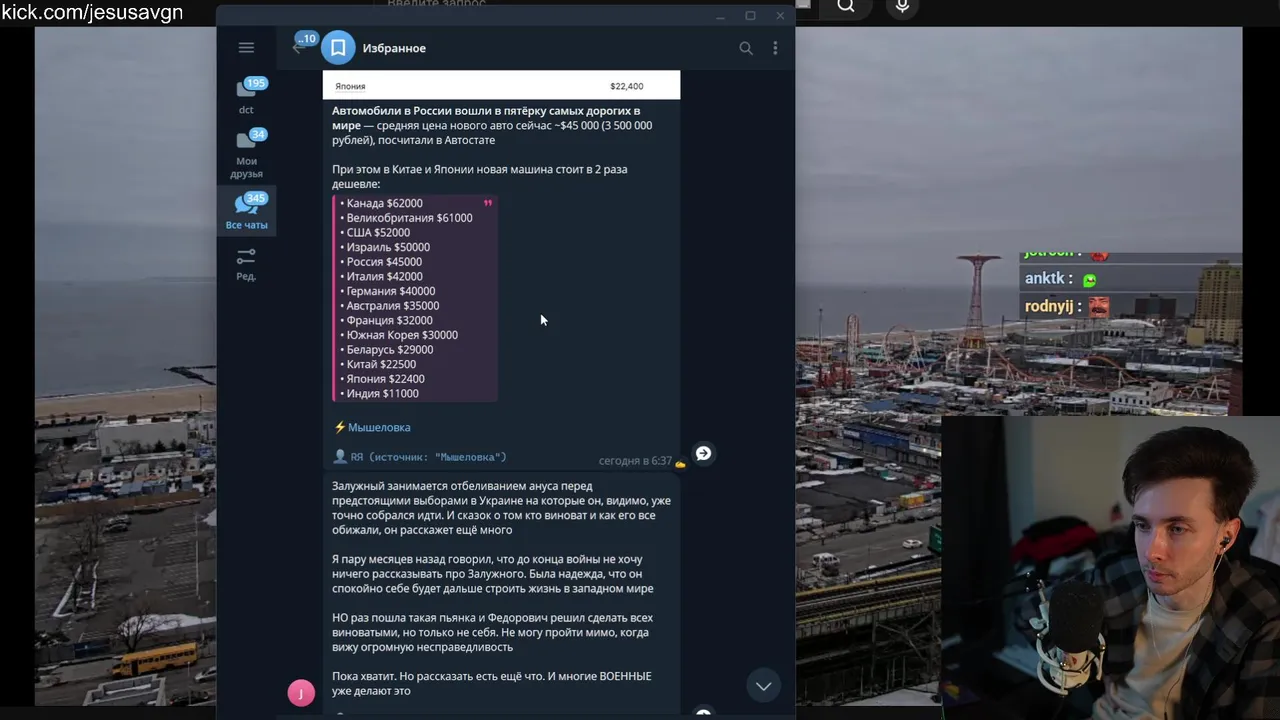Image resolution: width=1280 pixels, height=720 pixels.
Task: Click the streamer webcam overlay
Action: click(1110, 567)
